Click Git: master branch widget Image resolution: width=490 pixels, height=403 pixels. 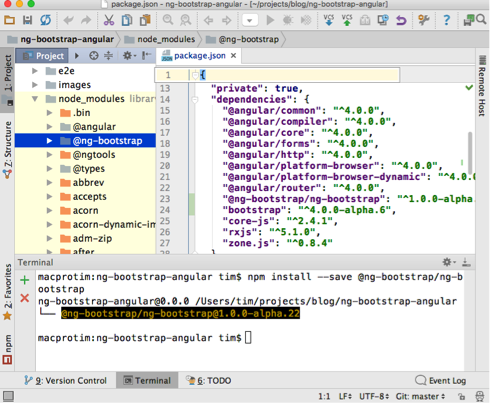[x=420, y=396]
